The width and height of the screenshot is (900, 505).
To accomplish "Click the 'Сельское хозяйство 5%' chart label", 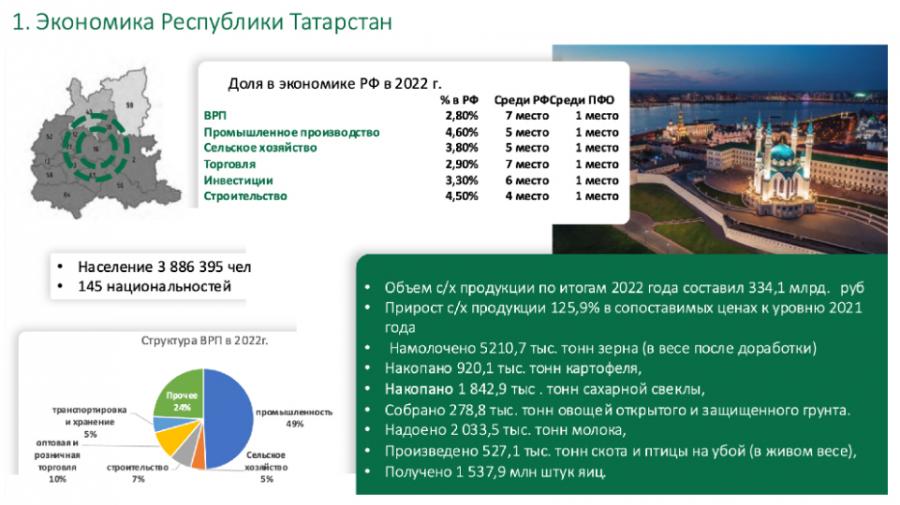I will tap(266, 467).
